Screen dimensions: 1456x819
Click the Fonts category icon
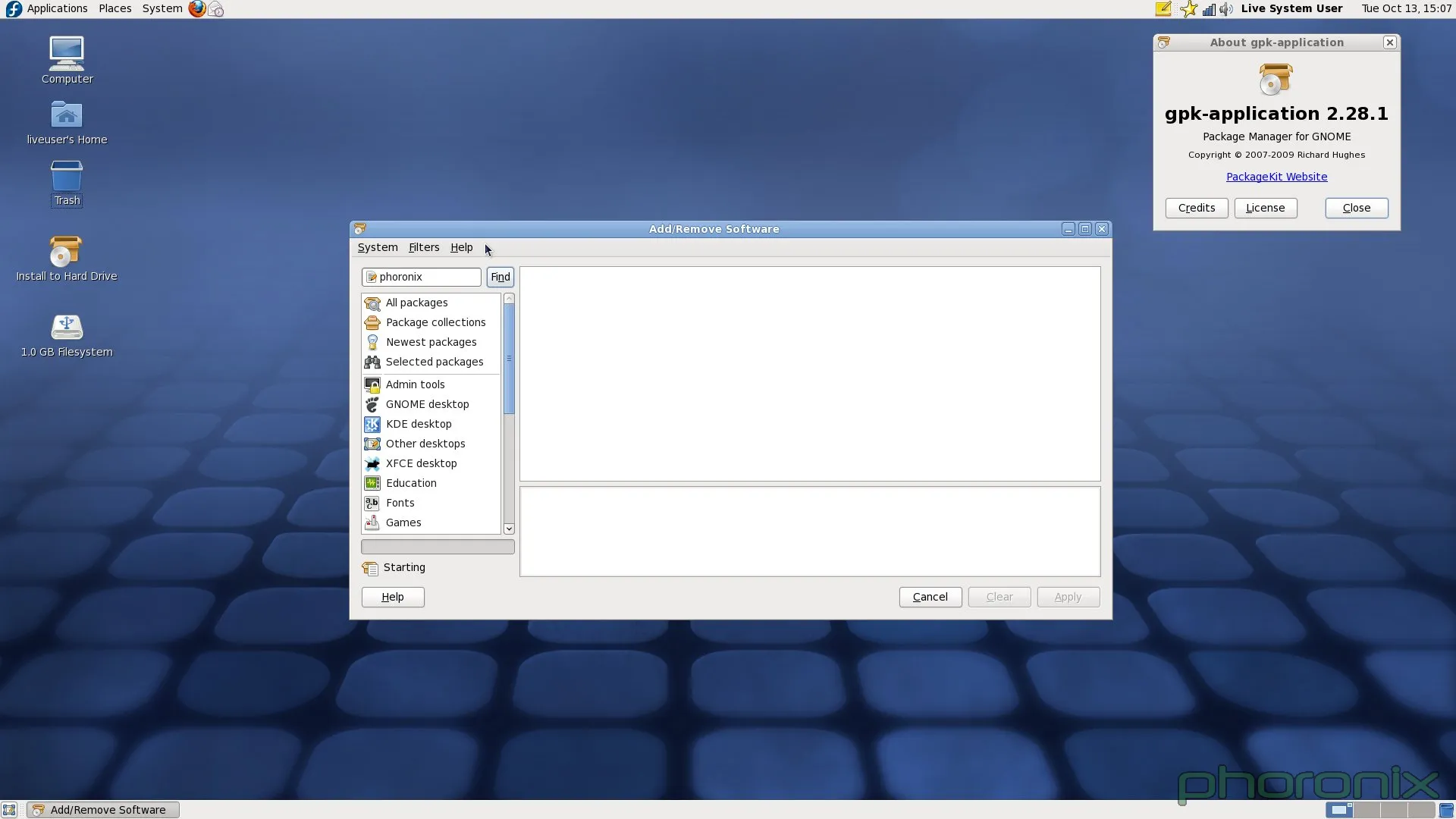(372, 504)
